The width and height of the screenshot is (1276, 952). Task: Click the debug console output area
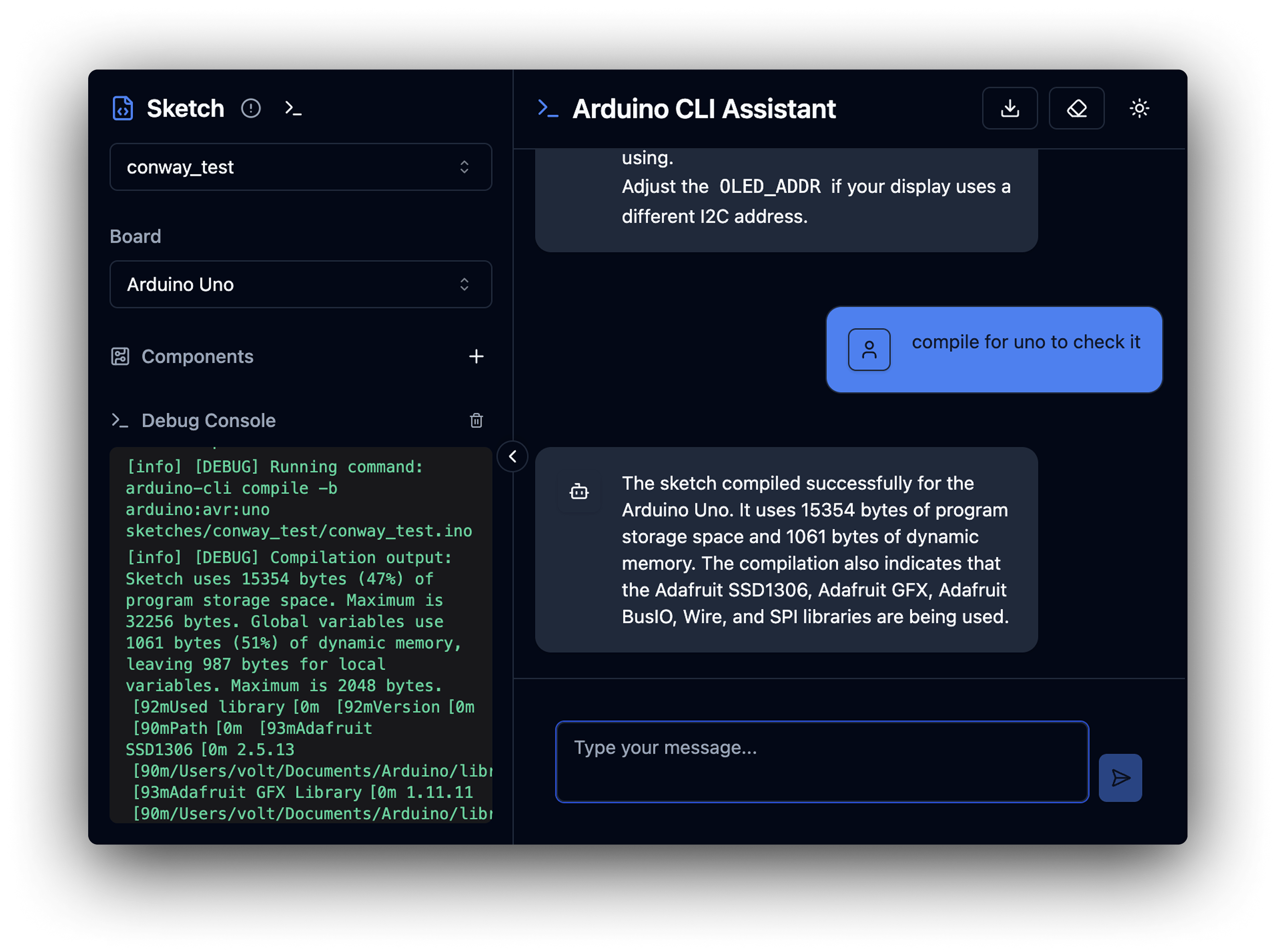(300, 634)
